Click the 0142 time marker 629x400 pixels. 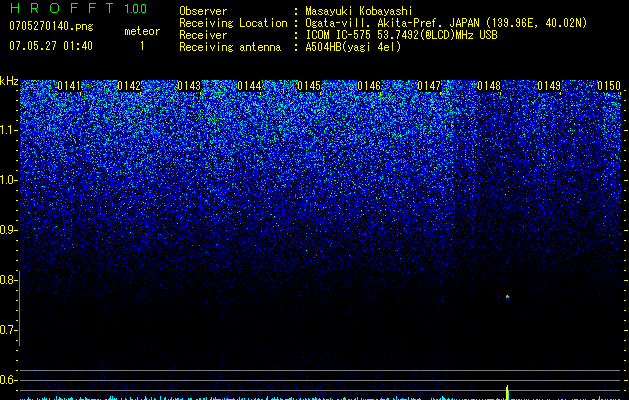point(129,86)
